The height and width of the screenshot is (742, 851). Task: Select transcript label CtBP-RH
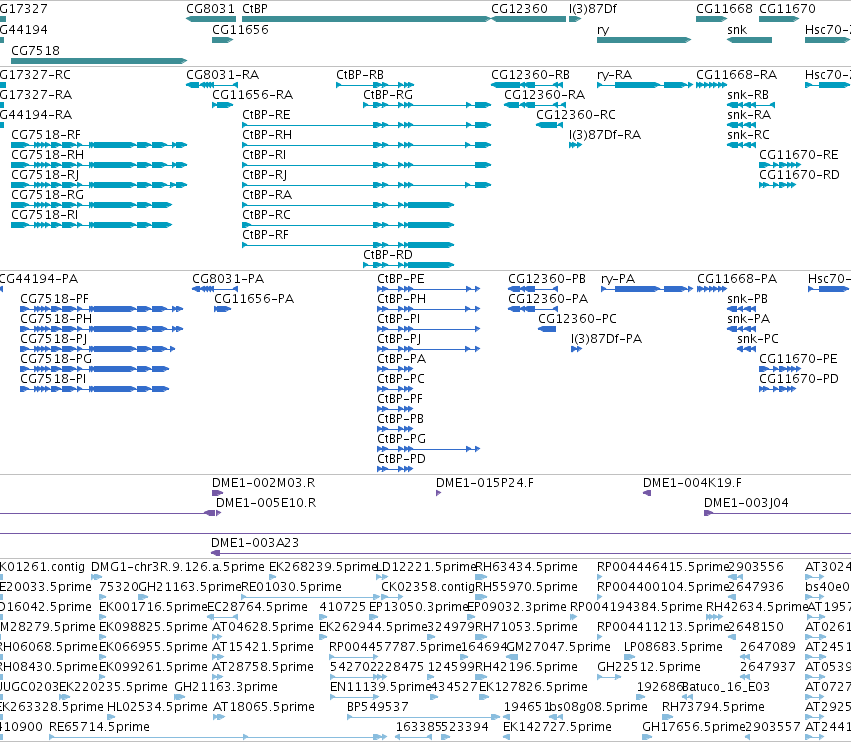[x=267, y=135]
